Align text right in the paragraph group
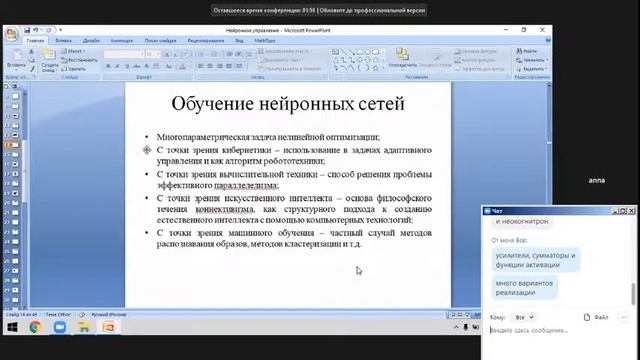The height and width of the screenshot is (360, 640). pos(220,66)
